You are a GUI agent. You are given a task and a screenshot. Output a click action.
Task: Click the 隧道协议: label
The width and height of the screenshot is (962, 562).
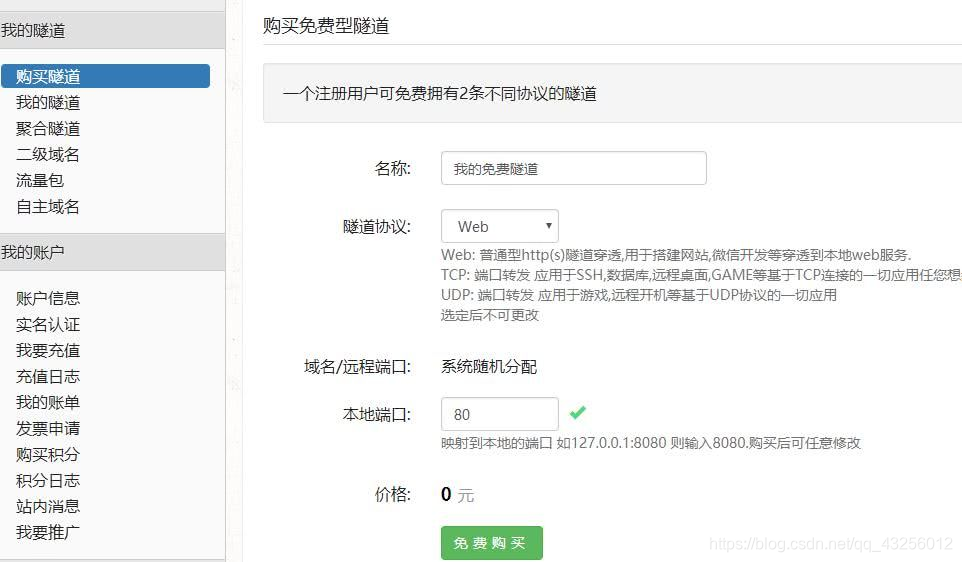377,227
